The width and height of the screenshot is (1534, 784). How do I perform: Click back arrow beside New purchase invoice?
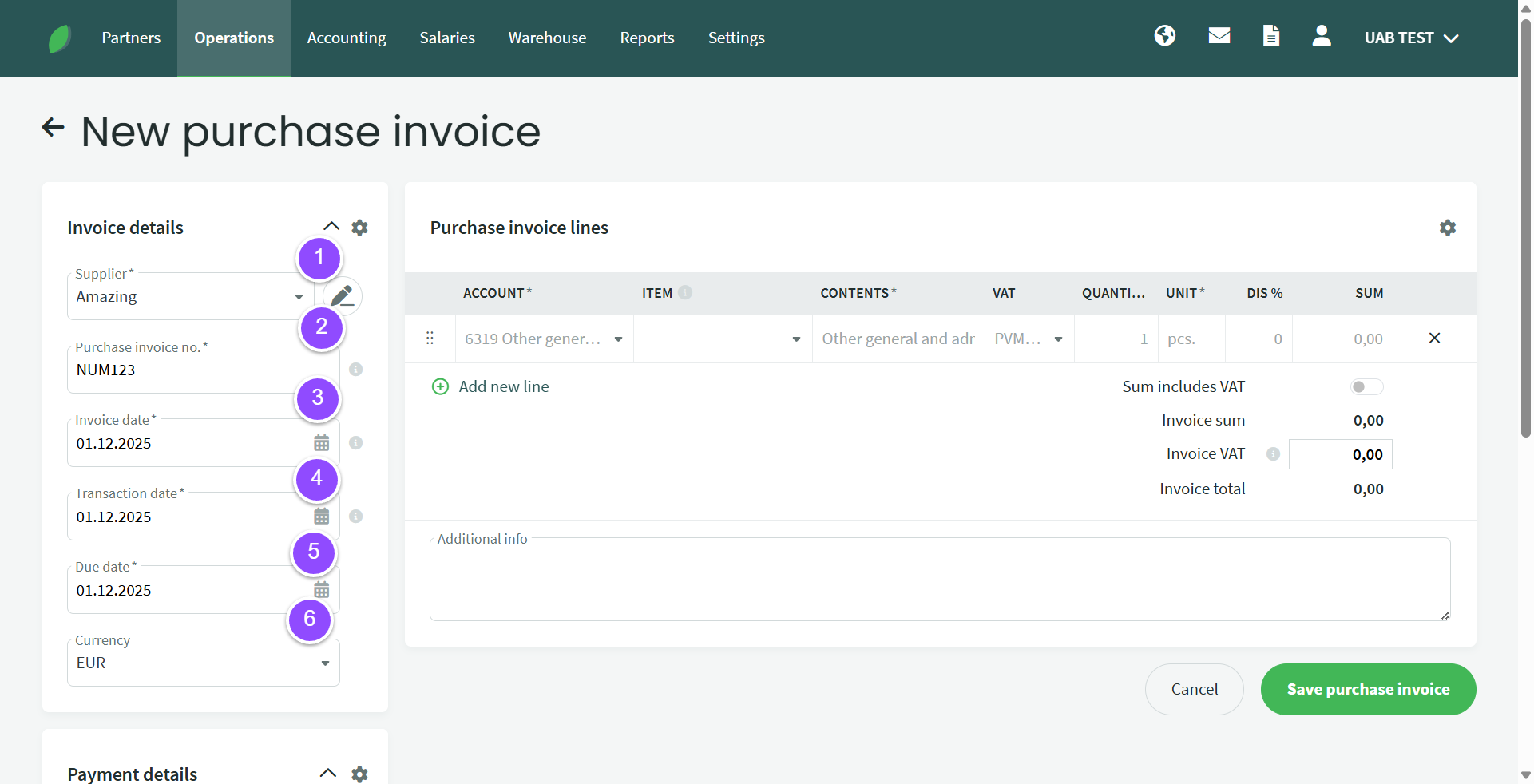click(53, 128)
